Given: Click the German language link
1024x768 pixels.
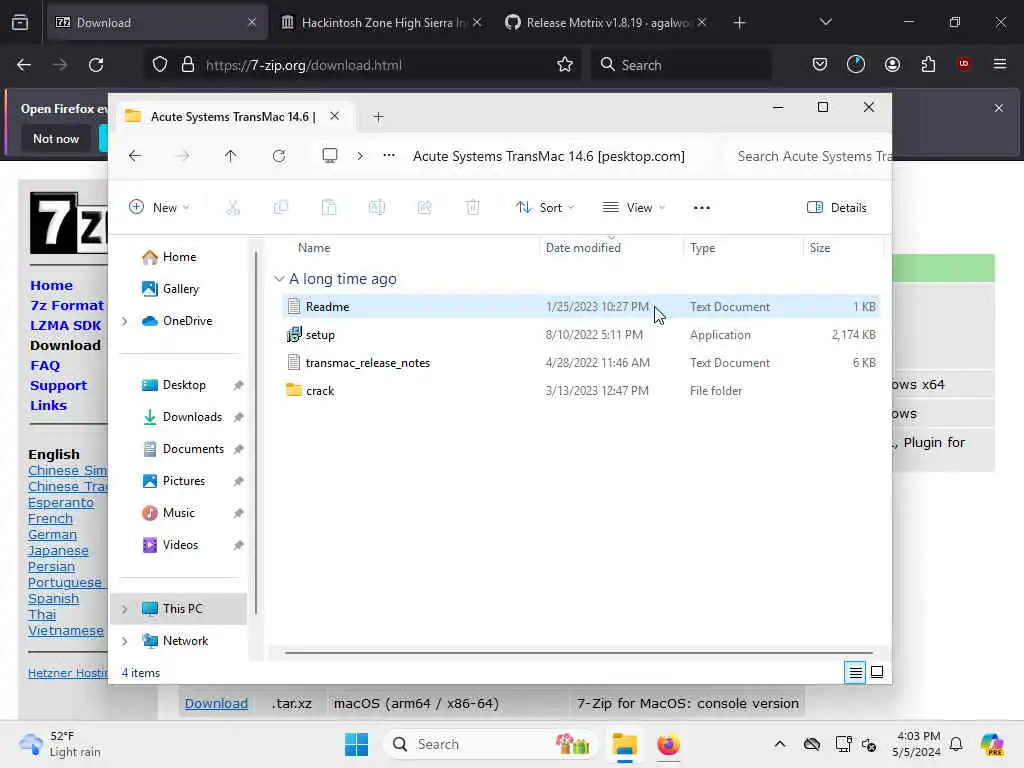Looking at the screenshot, I should [x=52, y=534].
